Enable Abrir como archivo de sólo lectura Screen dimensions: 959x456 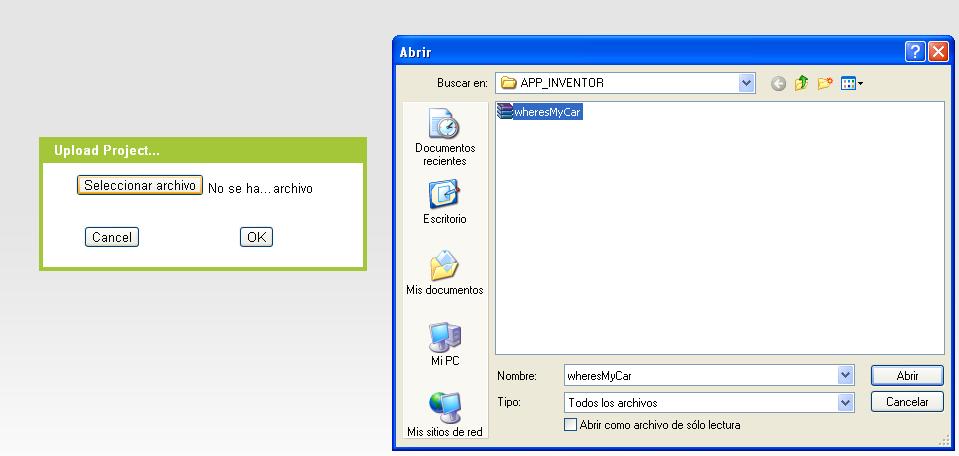570,424
